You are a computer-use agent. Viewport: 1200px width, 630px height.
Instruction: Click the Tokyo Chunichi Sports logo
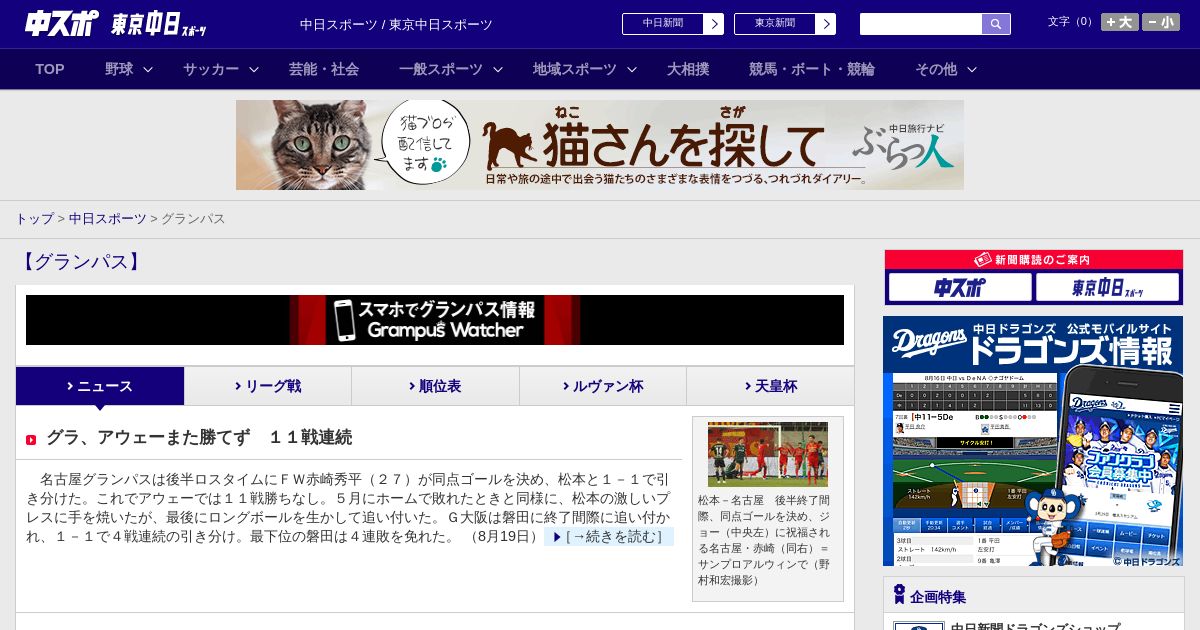point(160,24)
